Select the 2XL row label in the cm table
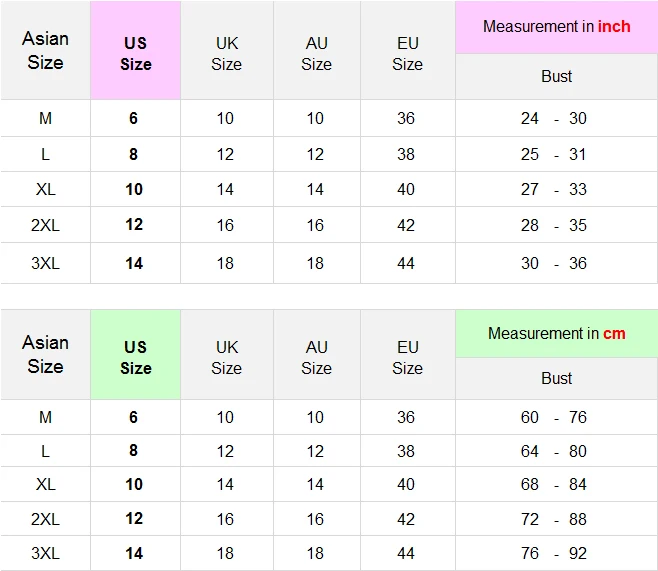 point(45,519)
